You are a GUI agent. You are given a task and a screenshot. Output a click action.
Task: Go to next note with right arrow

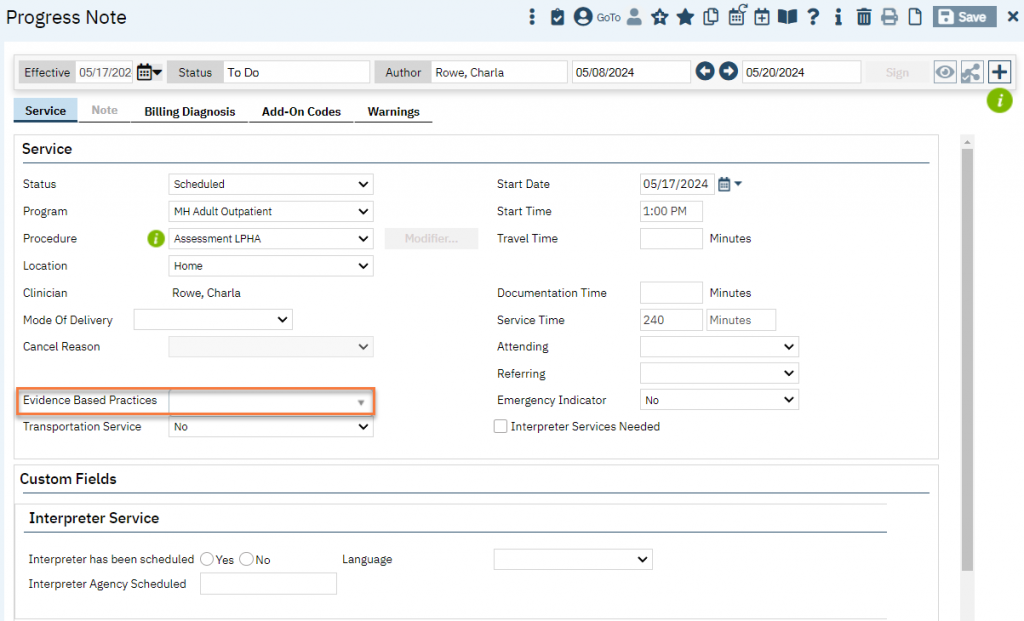[728, 71]
